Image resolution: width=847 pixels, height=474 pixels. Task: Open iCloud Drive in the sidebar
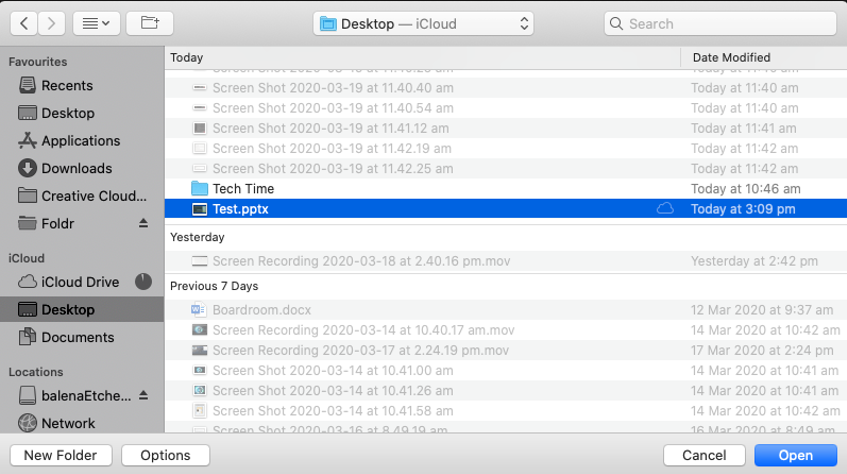(x=80, y=282)
